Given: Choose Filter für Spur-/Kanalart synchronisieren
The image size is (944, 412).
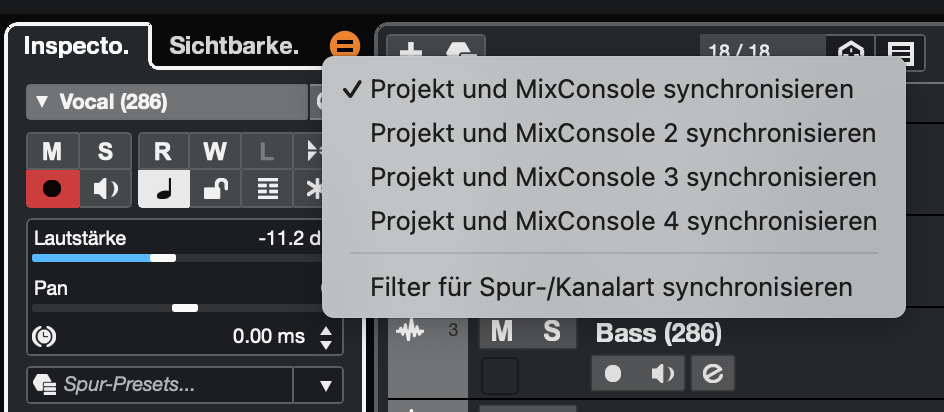Looking at the screenshot, I should [611, 288].
